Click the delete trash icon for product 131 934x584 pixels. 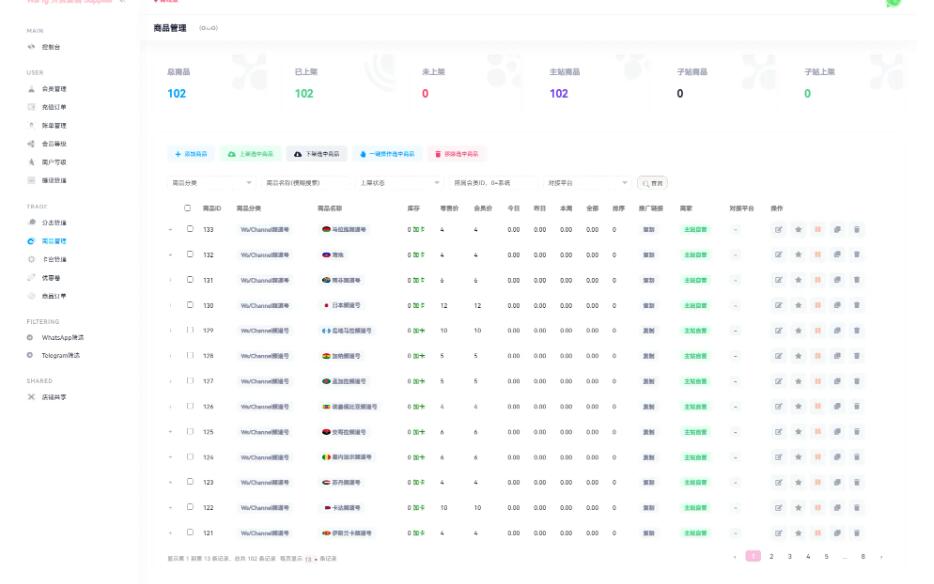[857, 280]
